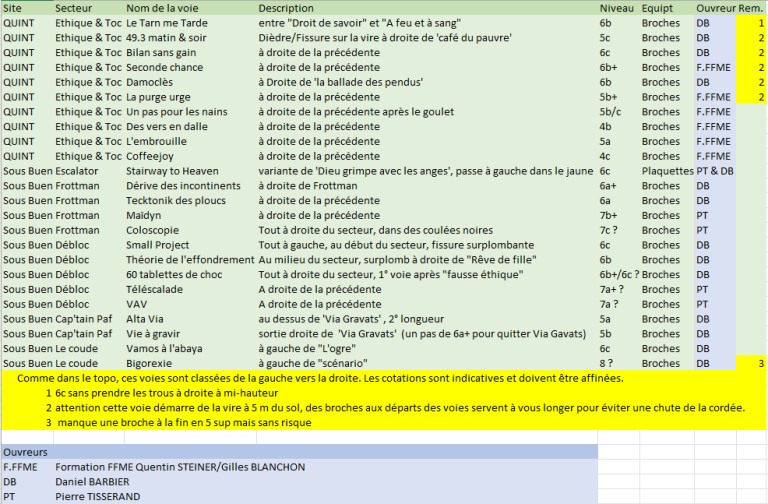Select cell 'Le Tarn me Tarde'

tap(191, 23)
